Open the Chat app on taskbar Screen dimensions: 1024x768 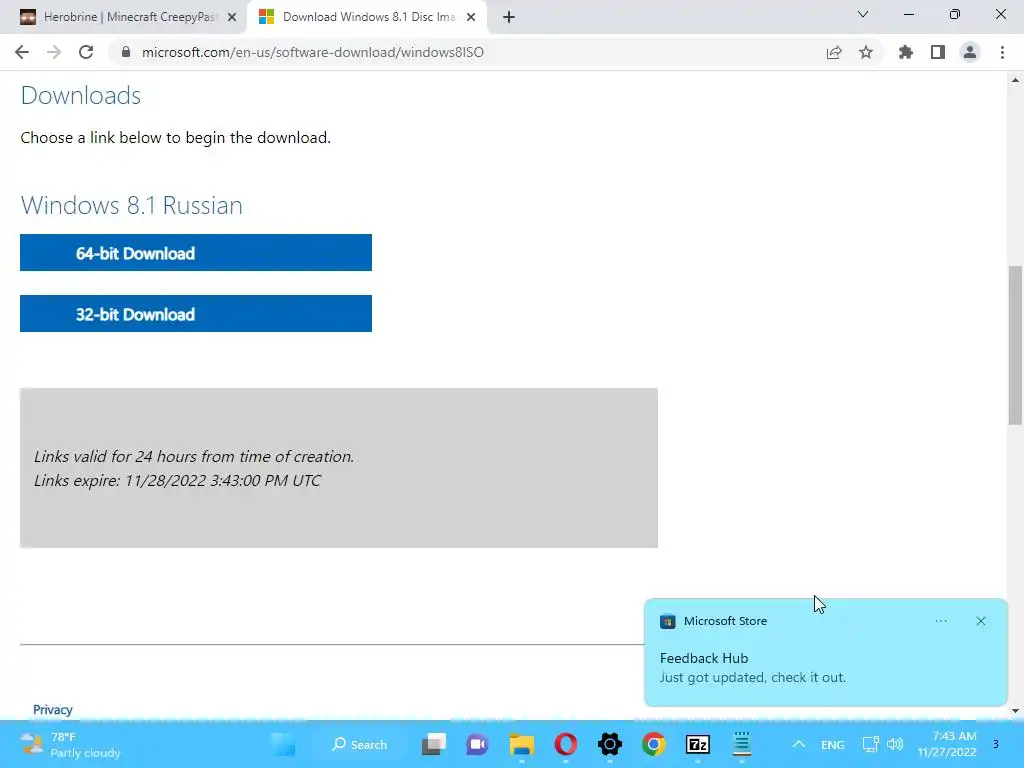[477, 744]
